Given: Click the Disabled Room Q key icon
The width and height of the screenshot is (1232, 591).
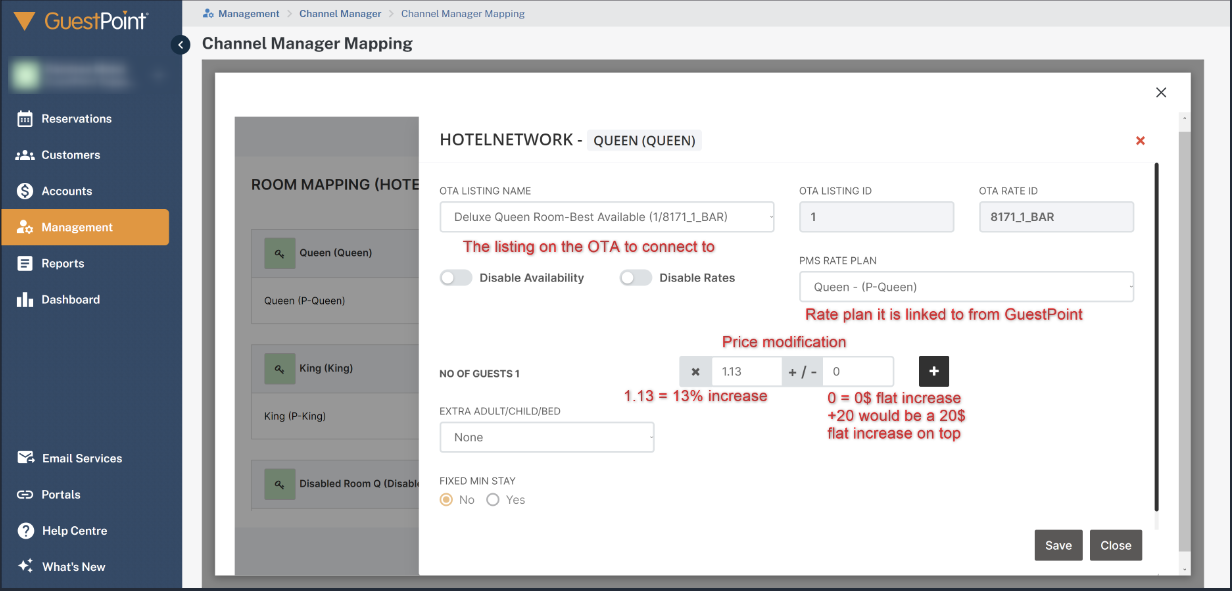Looking at the screenshot, I should tap(278, 484).
